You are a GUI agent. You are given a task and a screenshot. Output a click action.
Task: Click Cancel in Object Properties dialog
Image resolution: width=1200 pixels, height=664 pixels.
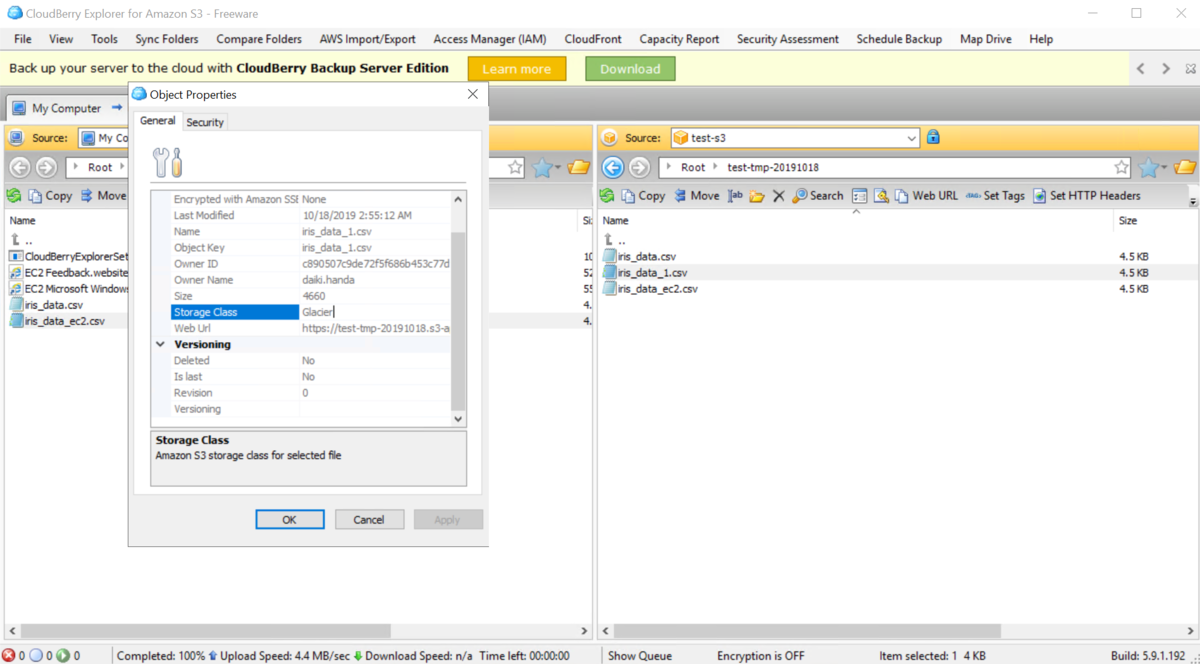(369, 519)
